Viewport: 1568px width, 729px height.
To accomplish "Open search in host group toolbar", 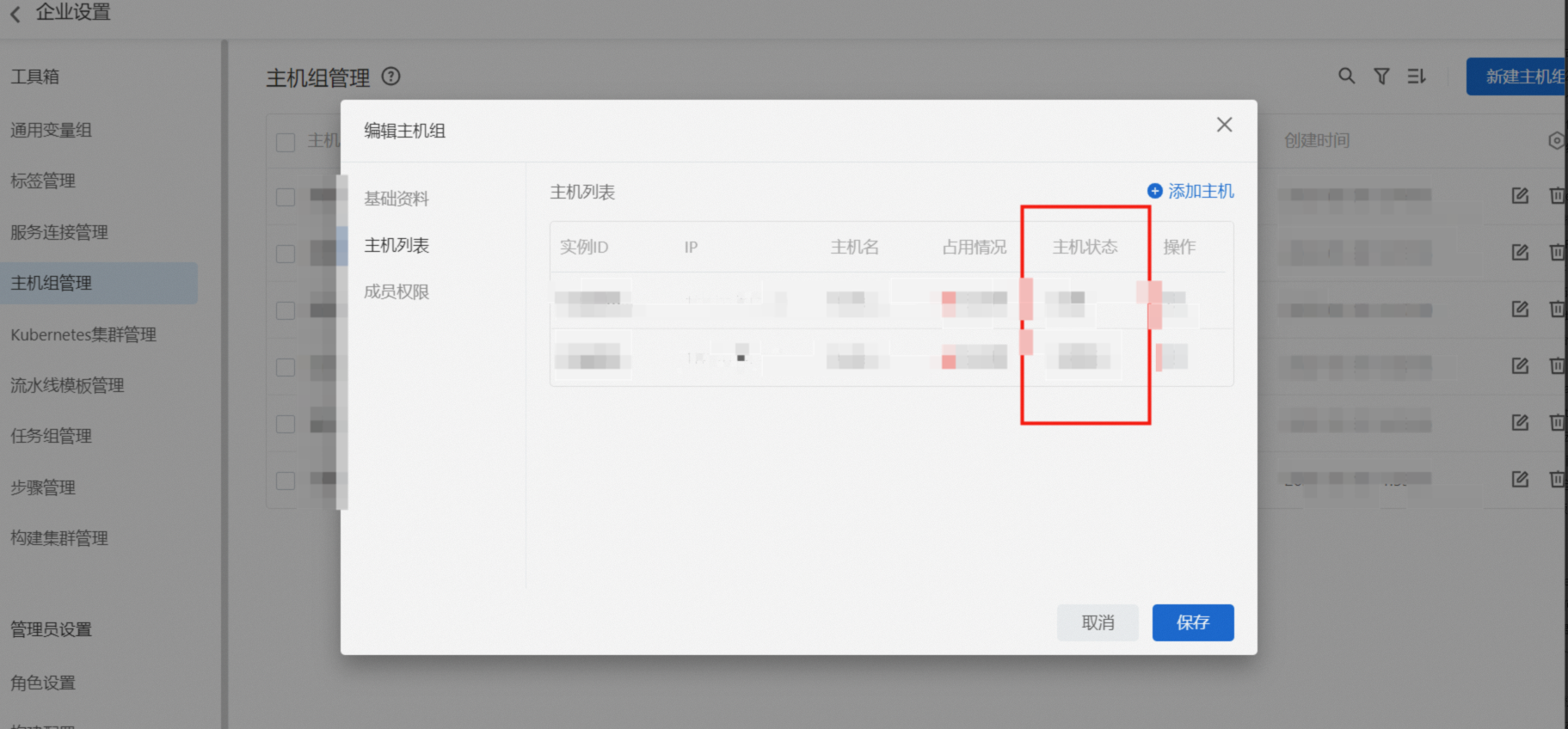I will click(x=1347, y=77).
